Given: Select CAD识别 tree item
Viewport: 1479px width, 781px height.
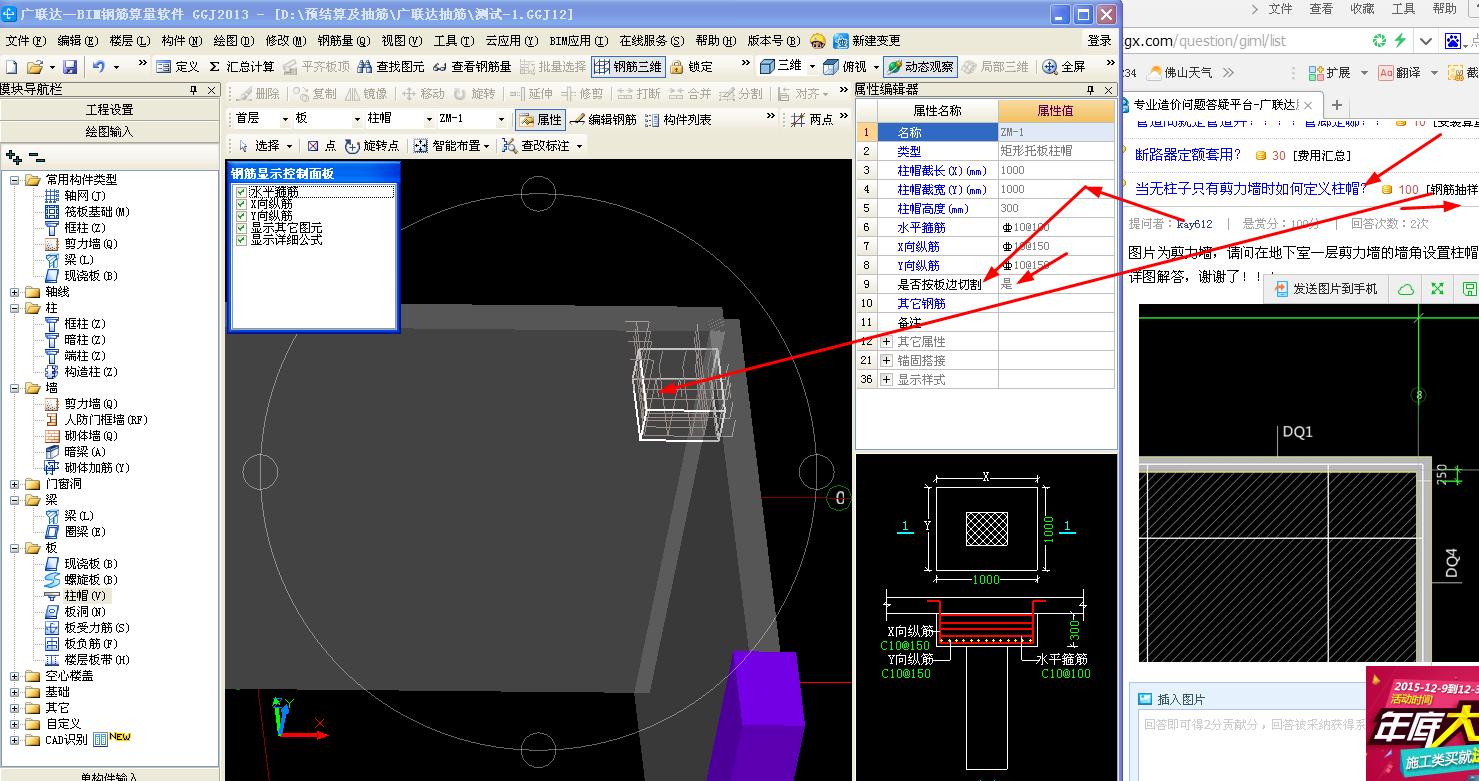Looking at the screenshot, I should (x=67, y=740).
